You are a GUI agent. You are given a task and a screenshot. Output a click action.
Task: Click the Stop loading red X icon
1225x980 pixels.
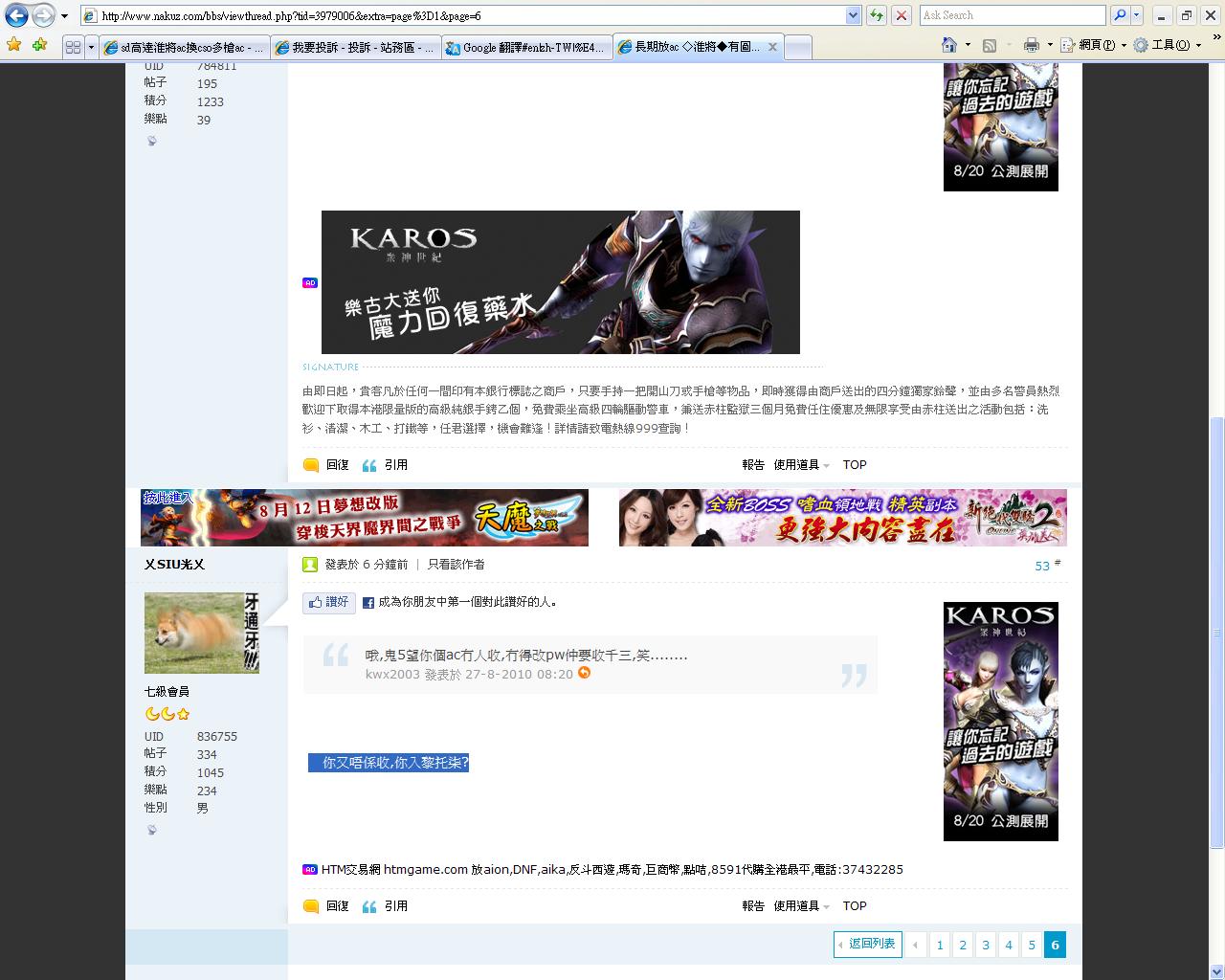coord(901,15)
